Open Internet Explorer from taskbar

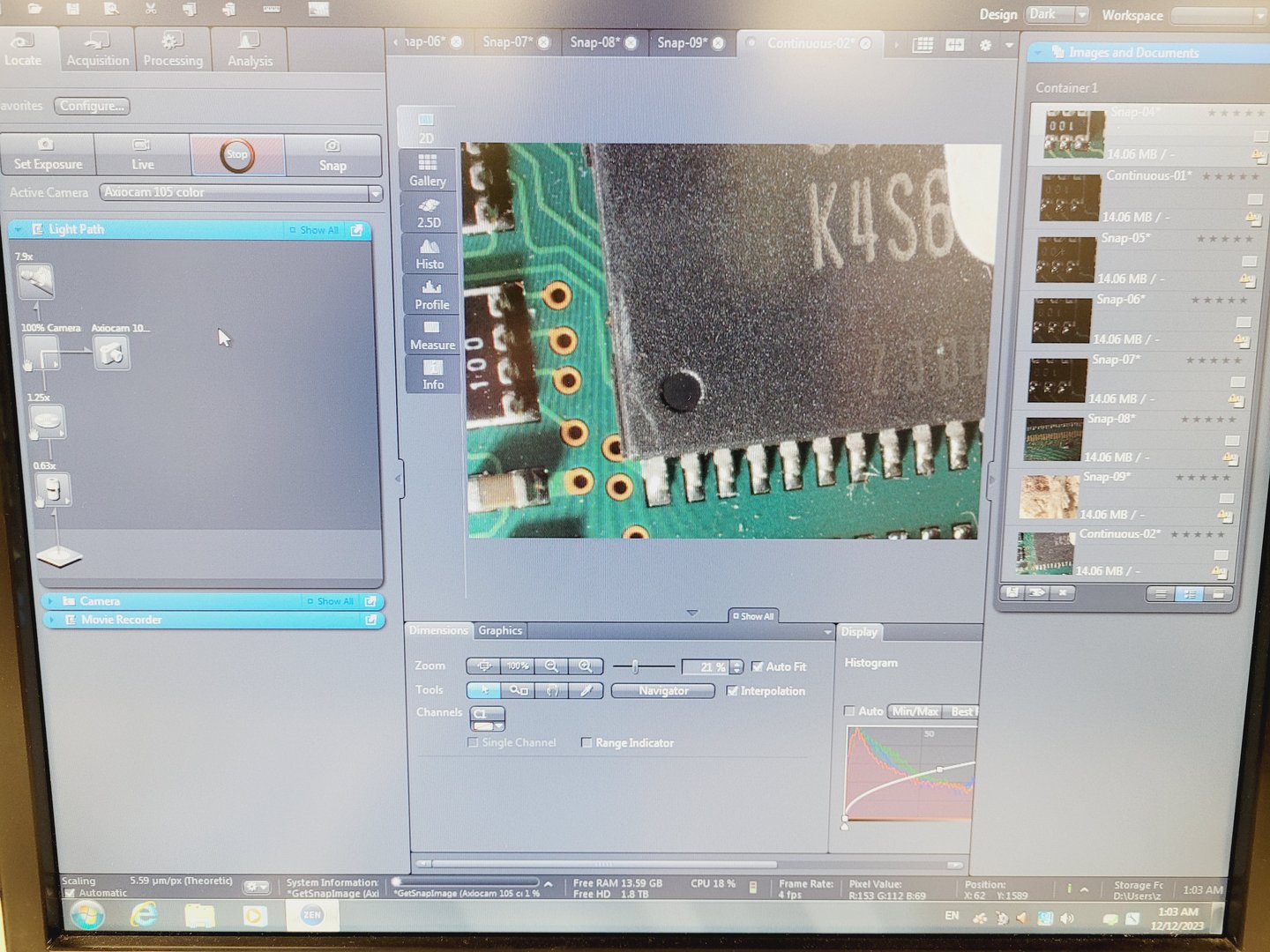[144, 914]
